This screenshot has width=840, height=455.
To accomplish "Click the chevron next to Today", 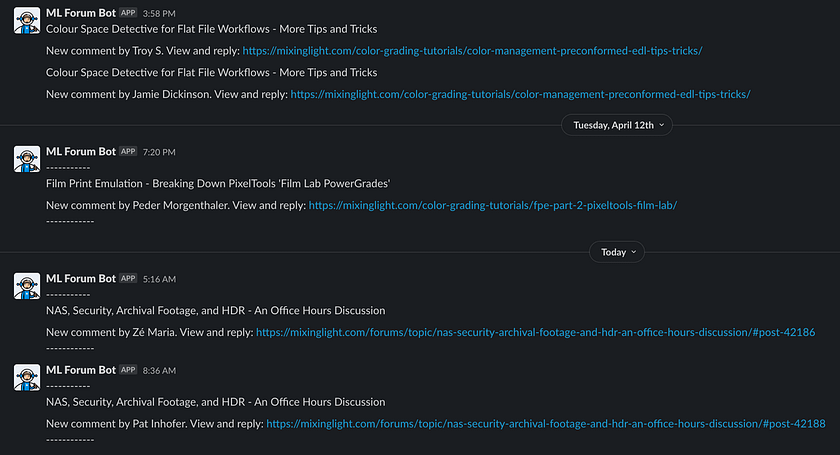I will [634, 252].
